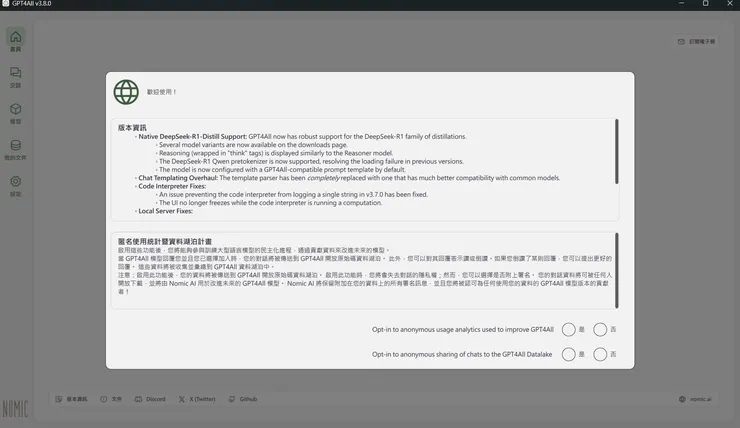The image size is (740, 428).
Task: Click the newsletter subscribe mail button
Action: point(697,42)
